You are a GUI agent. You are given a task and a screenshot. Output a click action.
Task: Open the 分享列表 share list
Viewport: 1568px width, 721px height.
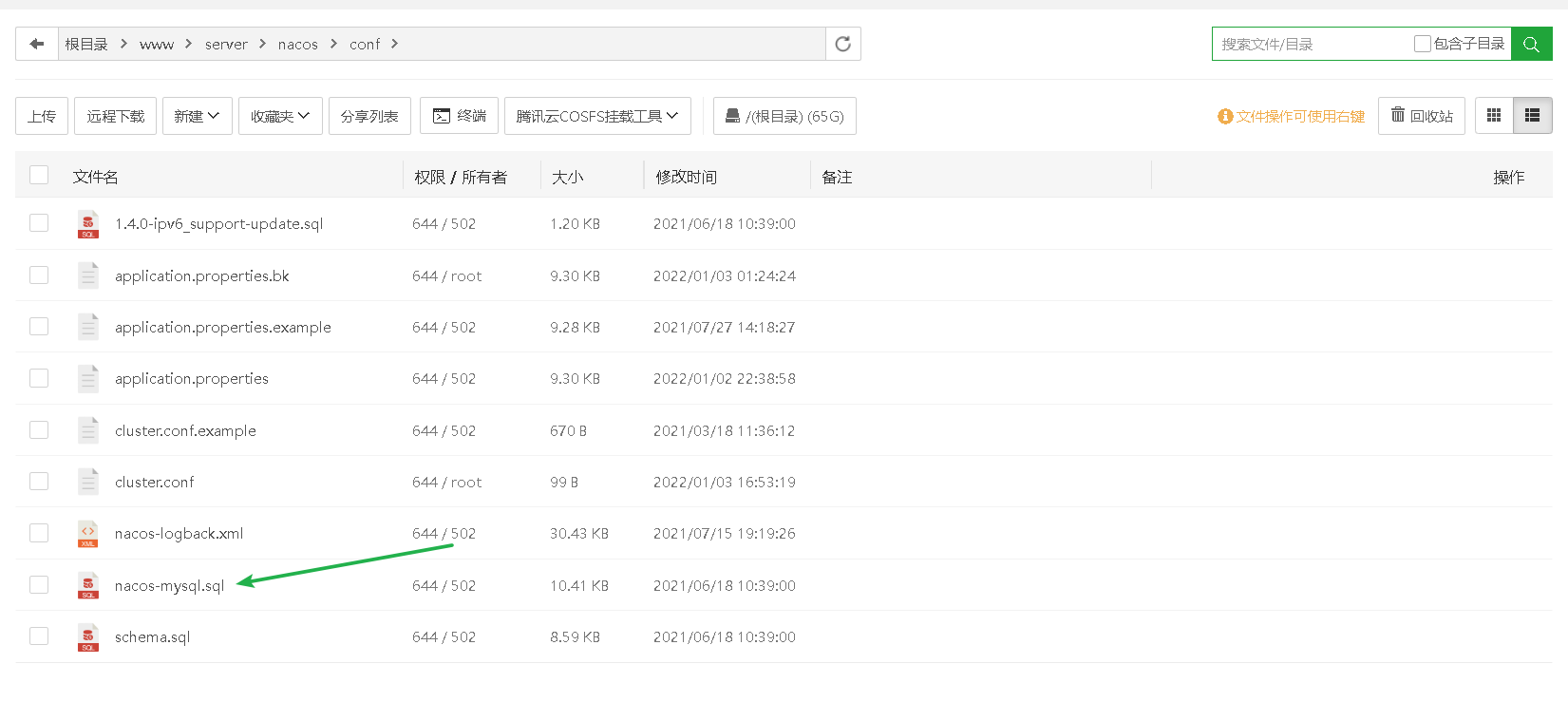(369, 116)
